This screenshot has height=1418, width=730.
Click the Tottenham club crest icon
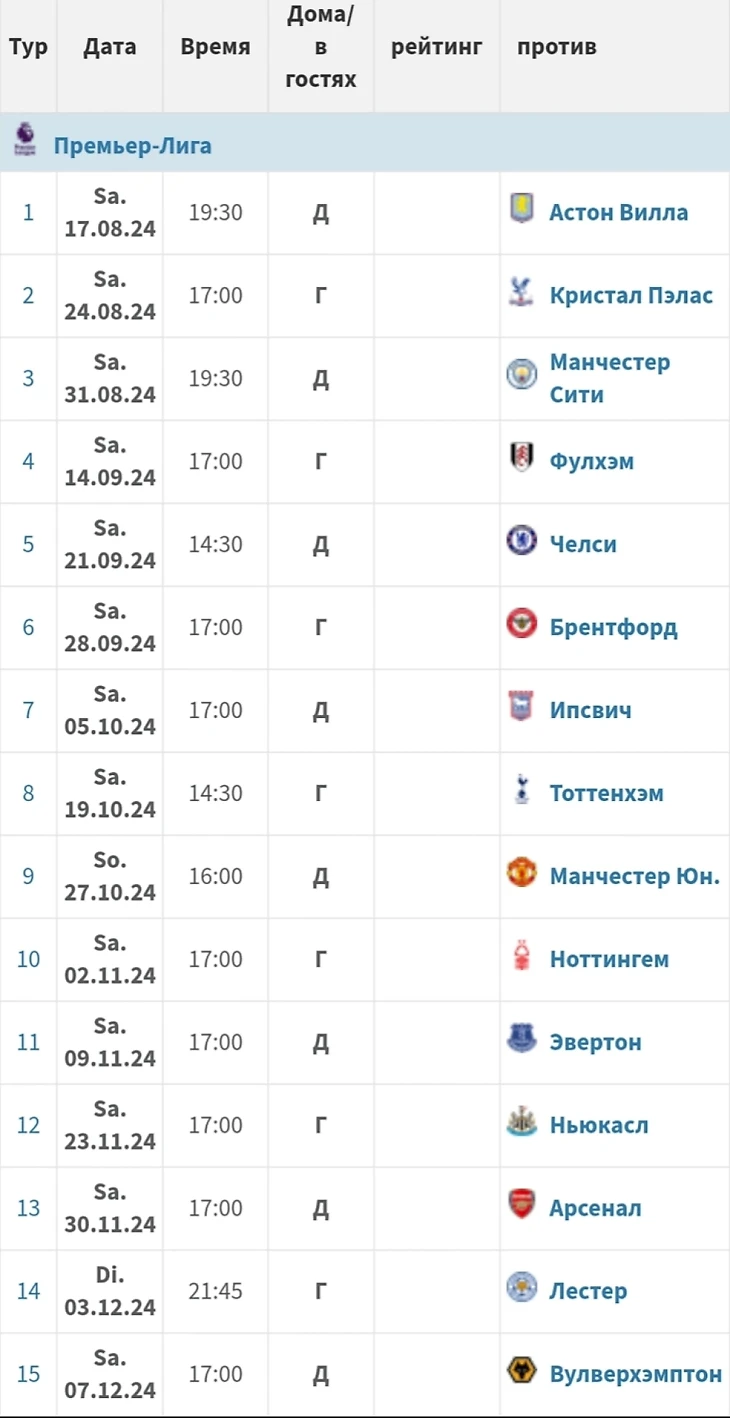pyautogui.click(x=521, y=790)
